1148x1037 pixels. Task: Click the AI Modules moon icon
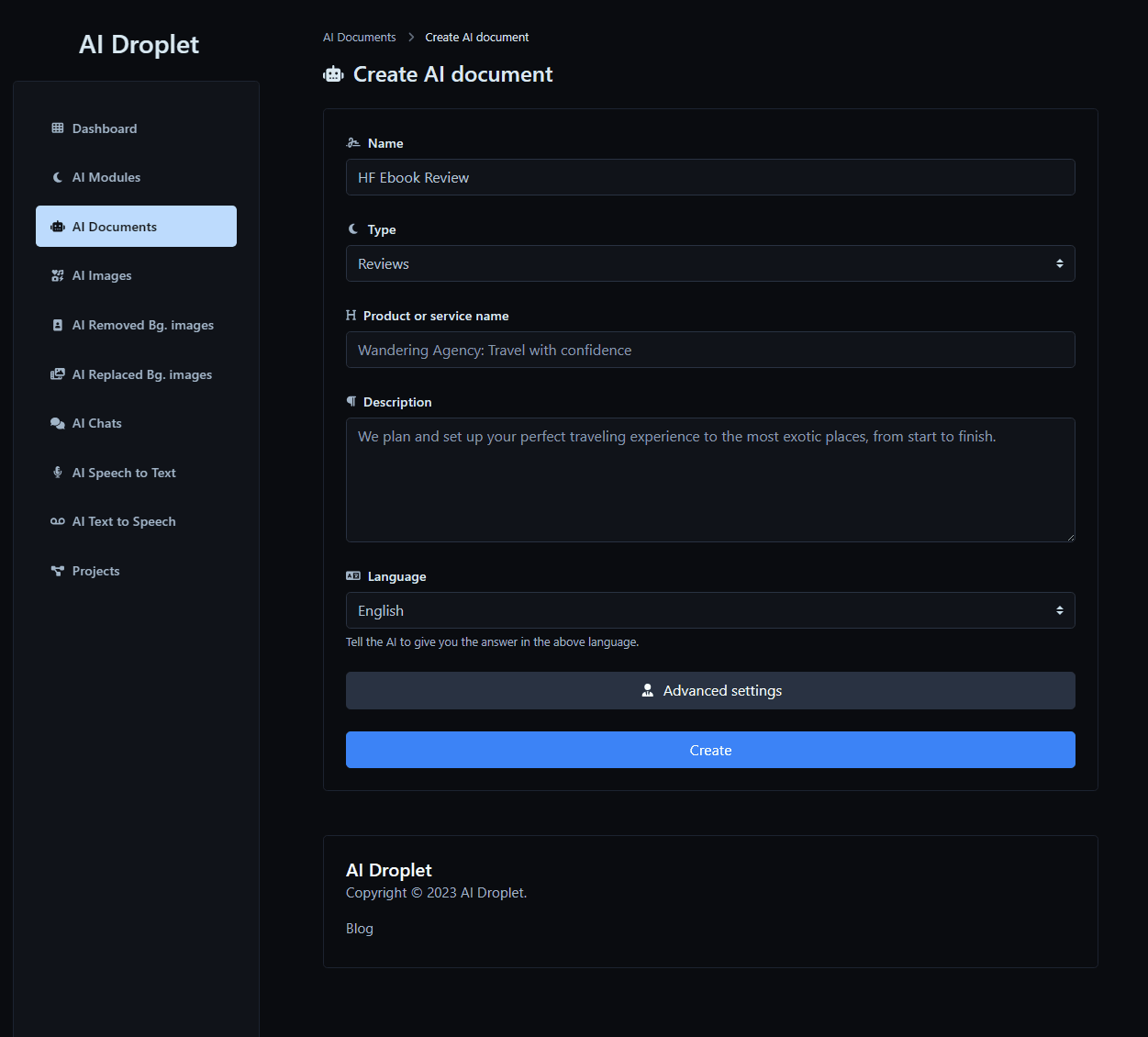click(x=58, y=177)
